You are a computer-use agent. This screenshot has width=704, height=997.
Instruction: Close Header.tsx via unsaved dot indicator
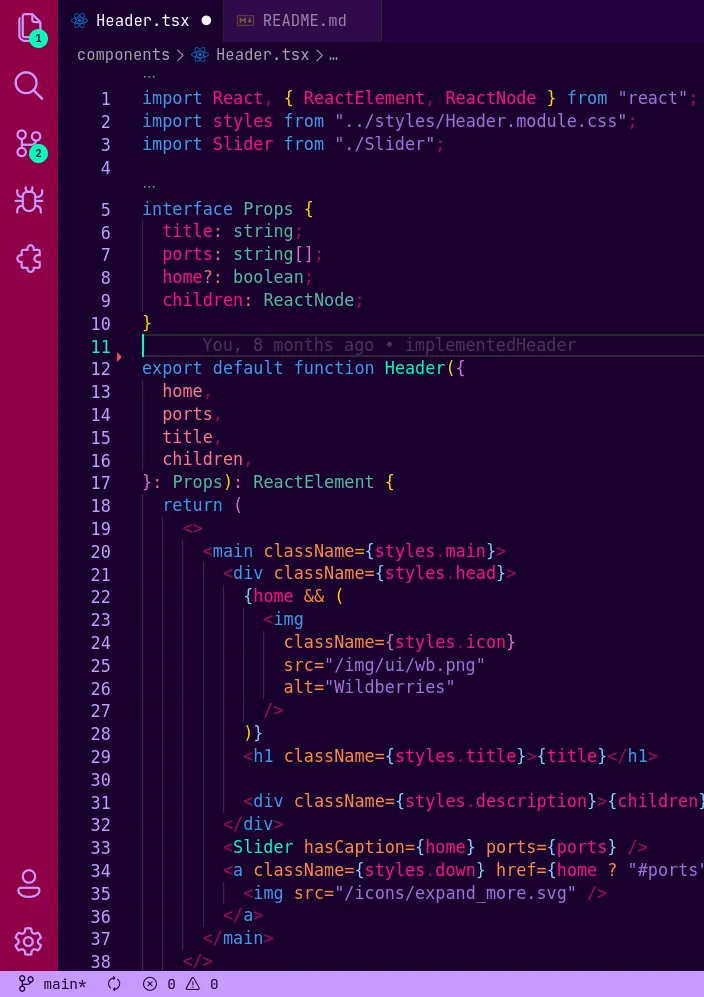206,20
